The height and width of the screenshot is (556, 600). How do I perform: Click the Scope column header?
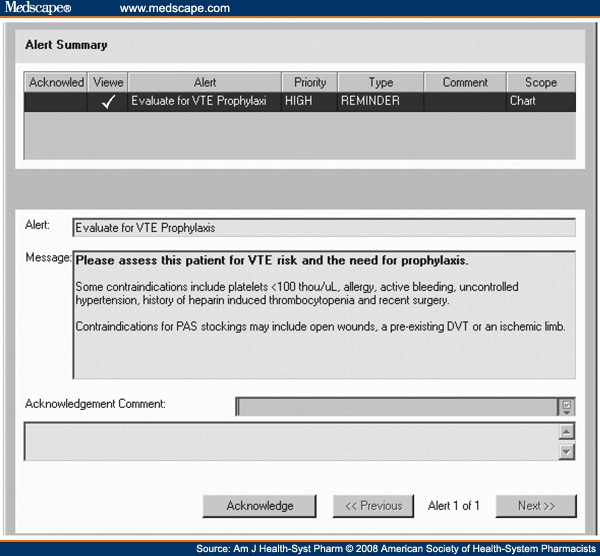coord(540,82)
